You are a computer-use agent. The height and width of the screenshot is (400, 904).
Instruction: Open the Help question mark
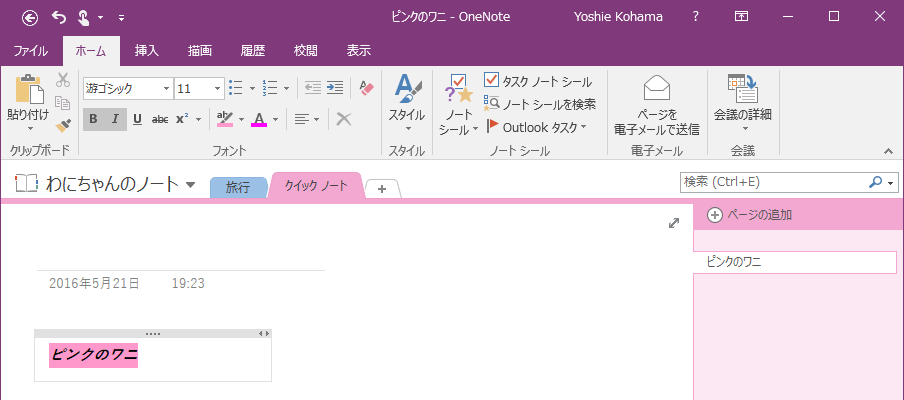tap(696, 17)
